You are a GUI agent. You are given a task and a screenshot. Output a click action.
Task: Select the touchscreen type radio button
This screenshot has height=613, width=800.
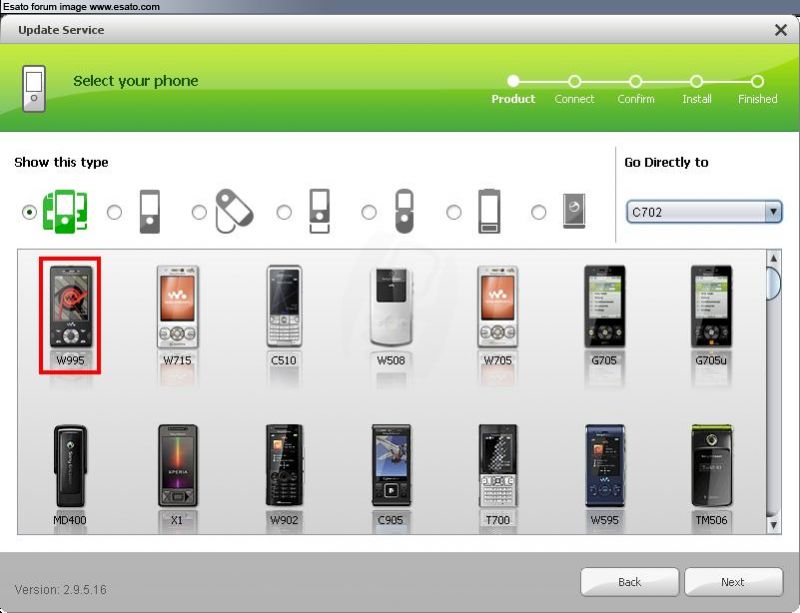pyautogui.click(x=454, y=212)
